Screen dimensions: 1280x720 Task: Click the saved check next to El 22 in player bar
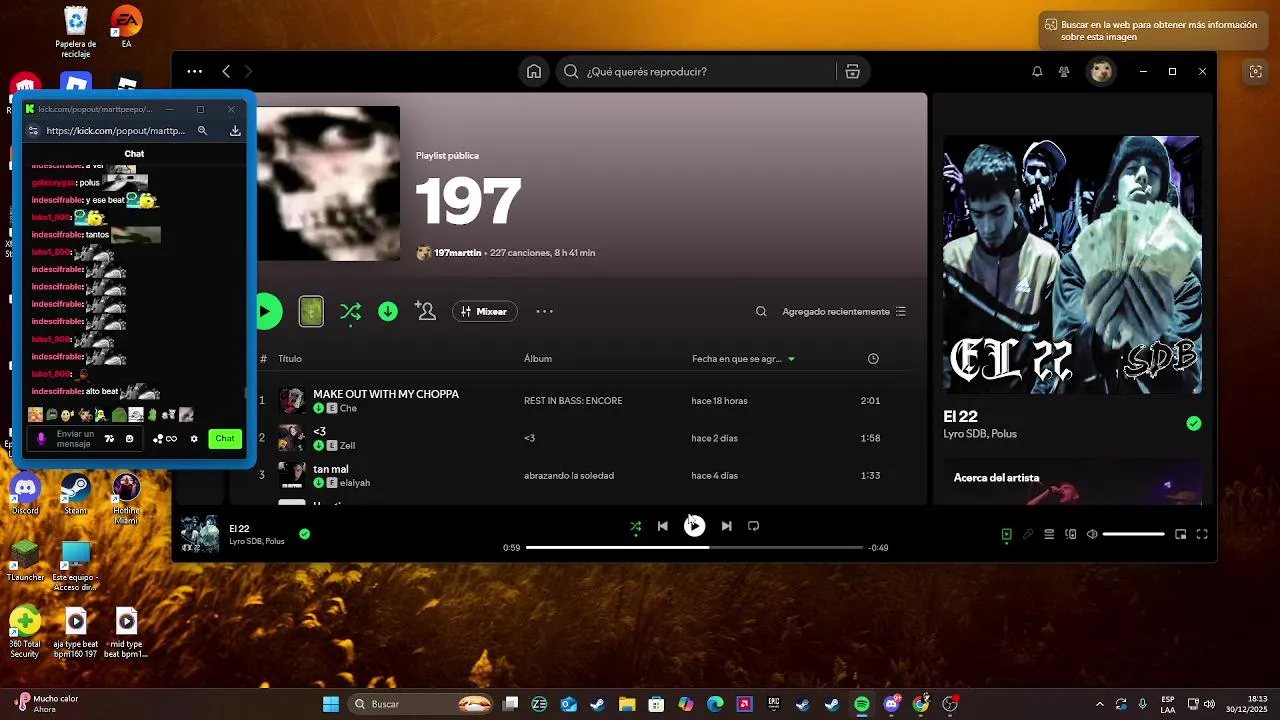click(x=304, y=534)
